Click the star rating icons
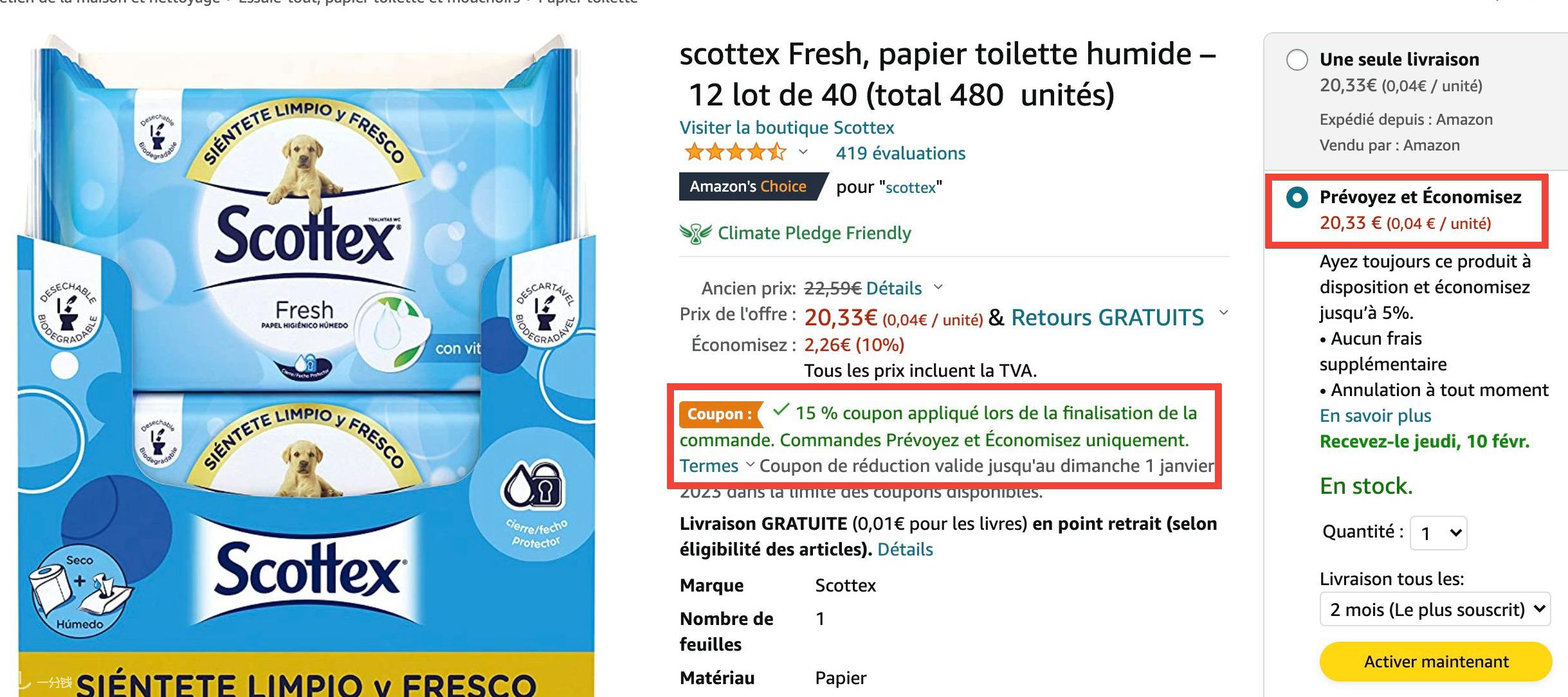This screenshot has height=697, width=1568. (735, 153)
